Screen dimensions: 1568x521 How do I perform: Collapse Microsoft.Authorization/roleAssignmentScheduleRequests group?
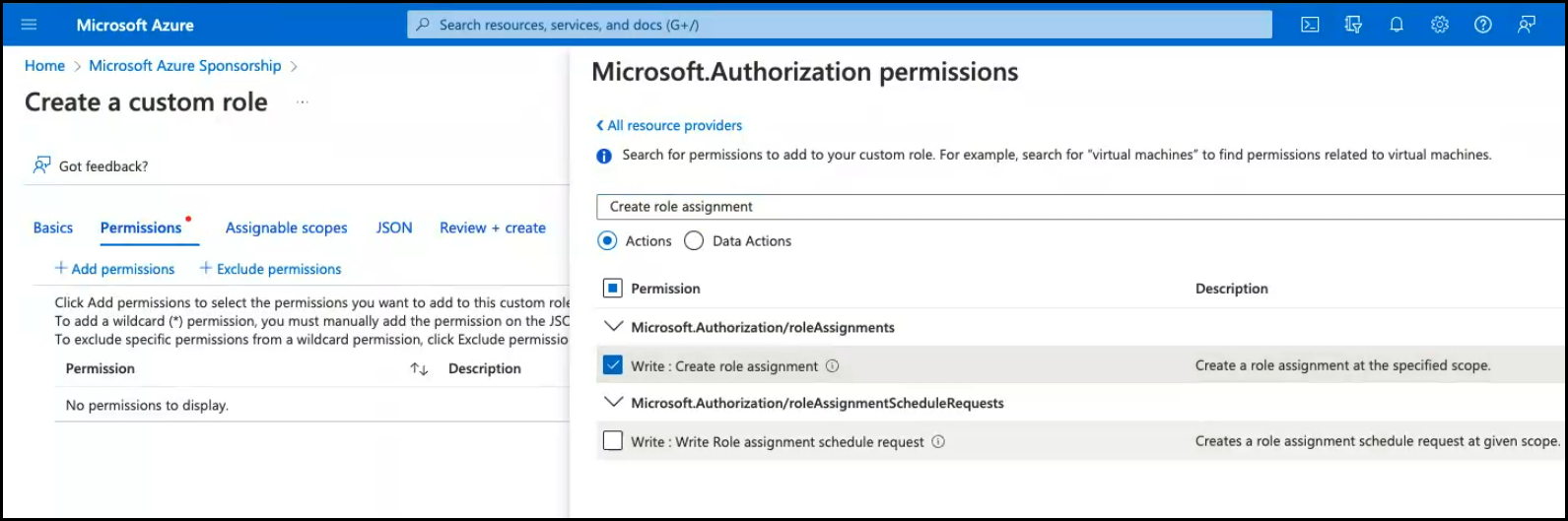(613, 403)
